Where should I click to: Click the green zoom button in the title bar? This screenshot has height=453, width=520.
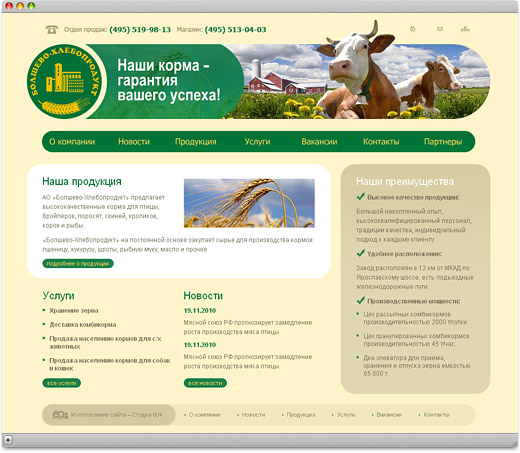click(x=31, y=6)
